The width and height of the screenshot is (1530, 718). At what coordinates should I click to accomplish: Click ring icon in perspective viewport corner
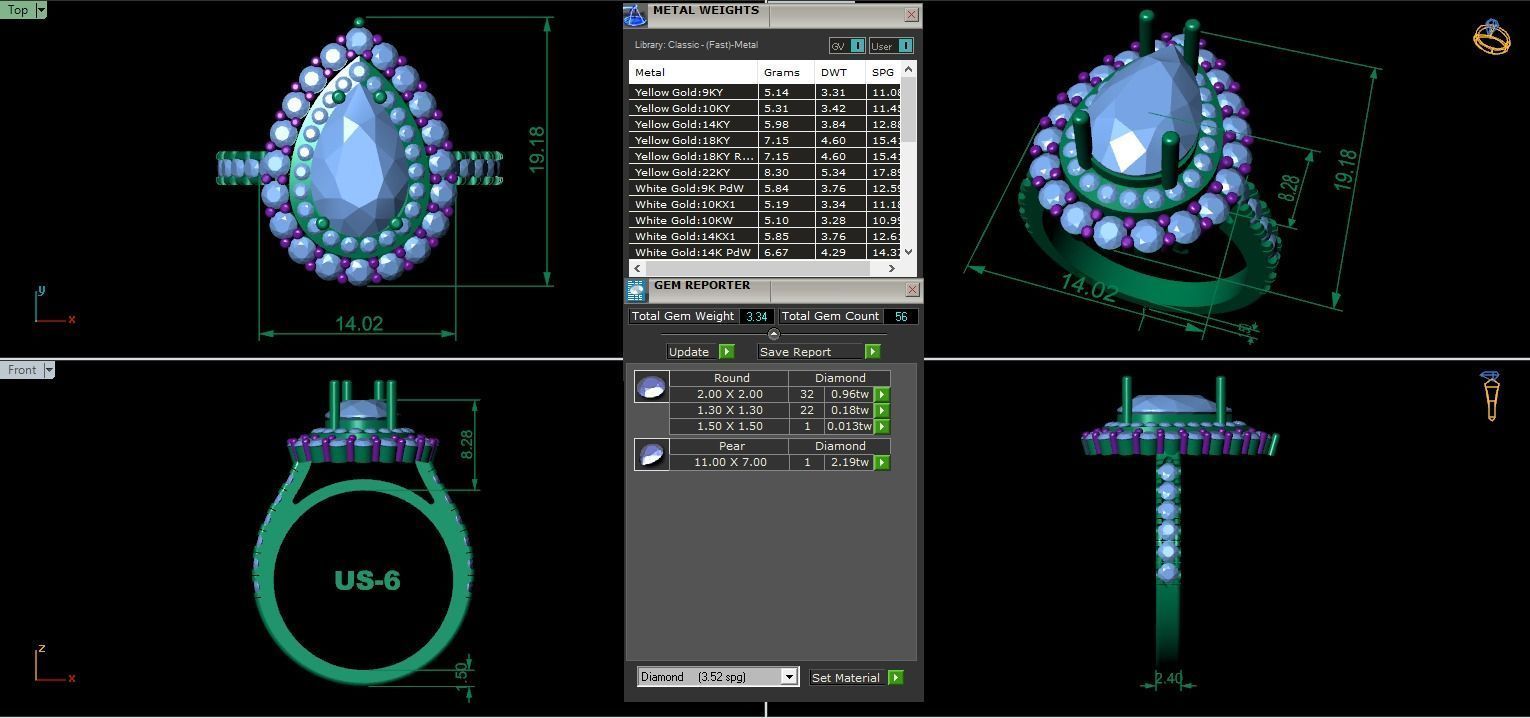[1491, 37]
